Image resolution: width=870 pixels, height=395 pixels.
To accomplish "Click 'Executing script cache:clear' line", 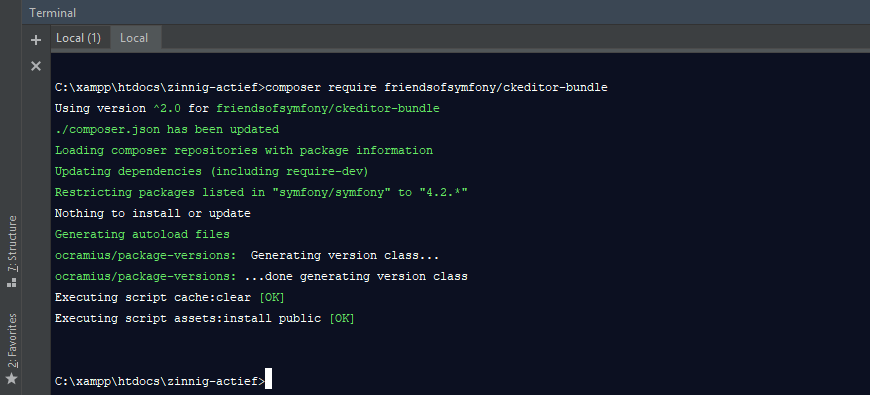I will point(170,297).
